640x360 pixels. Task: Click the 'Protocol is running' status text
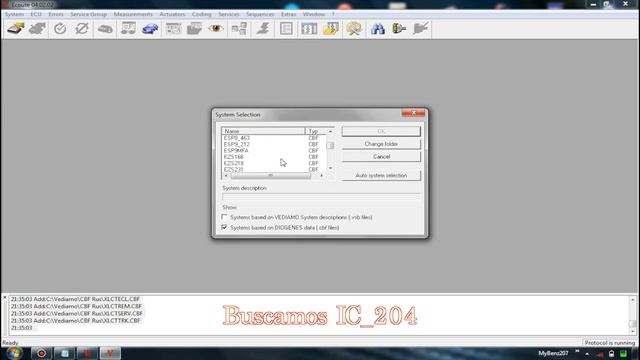(609, 343)
